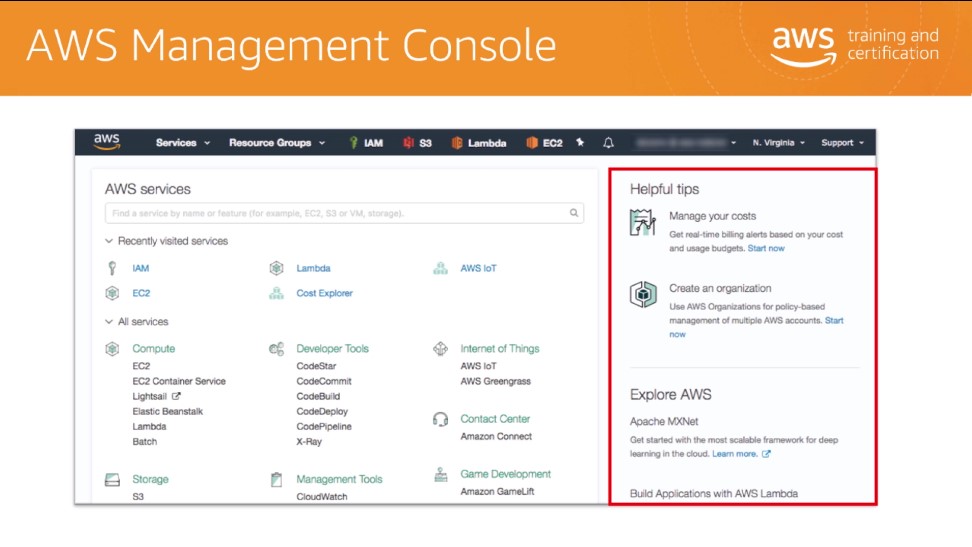Click Start now under Manage your costs

[x=766, y=248]
